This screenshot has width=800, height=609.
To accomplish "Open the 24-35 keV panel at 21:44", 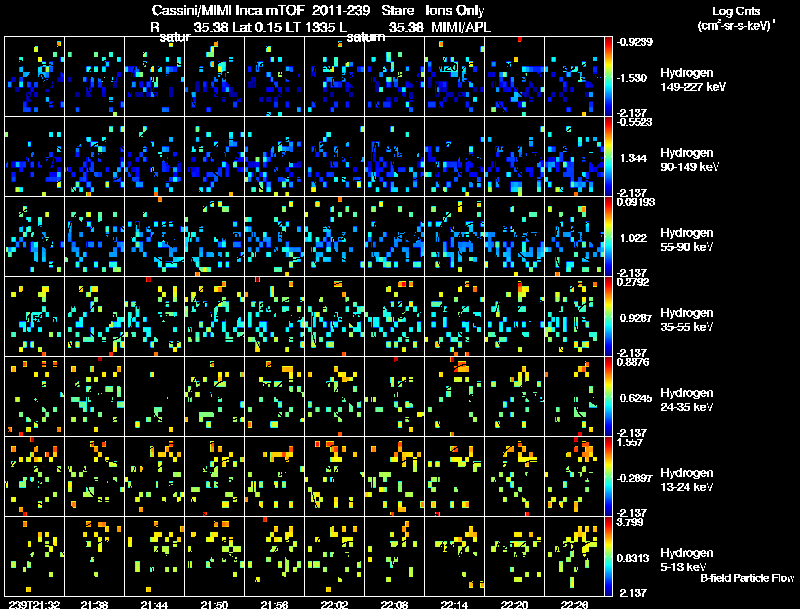I will tap(155, 397).
